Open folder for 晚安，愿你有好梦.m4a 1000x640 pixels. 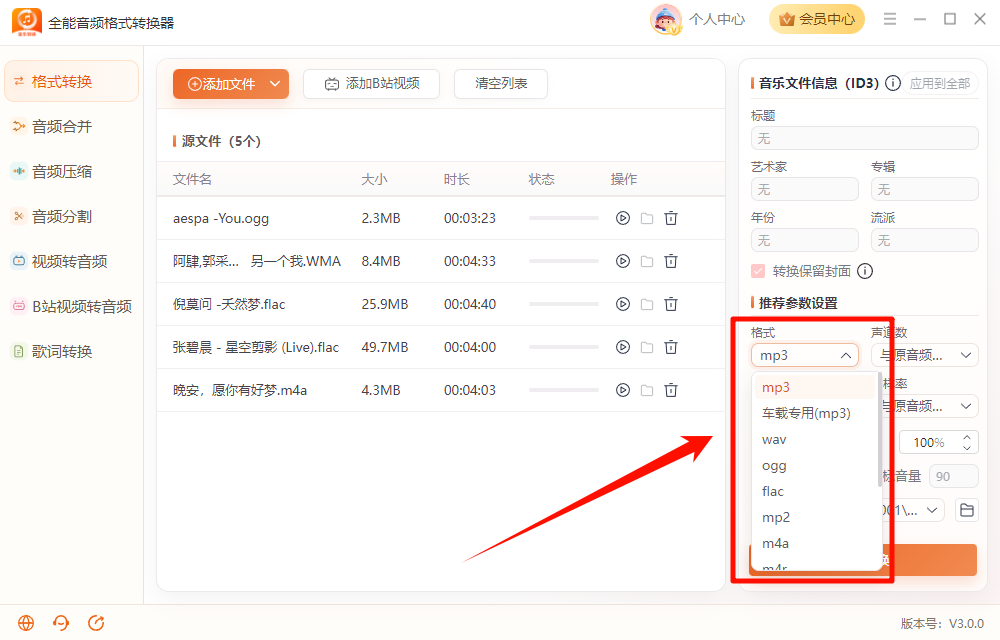point(647,390)
